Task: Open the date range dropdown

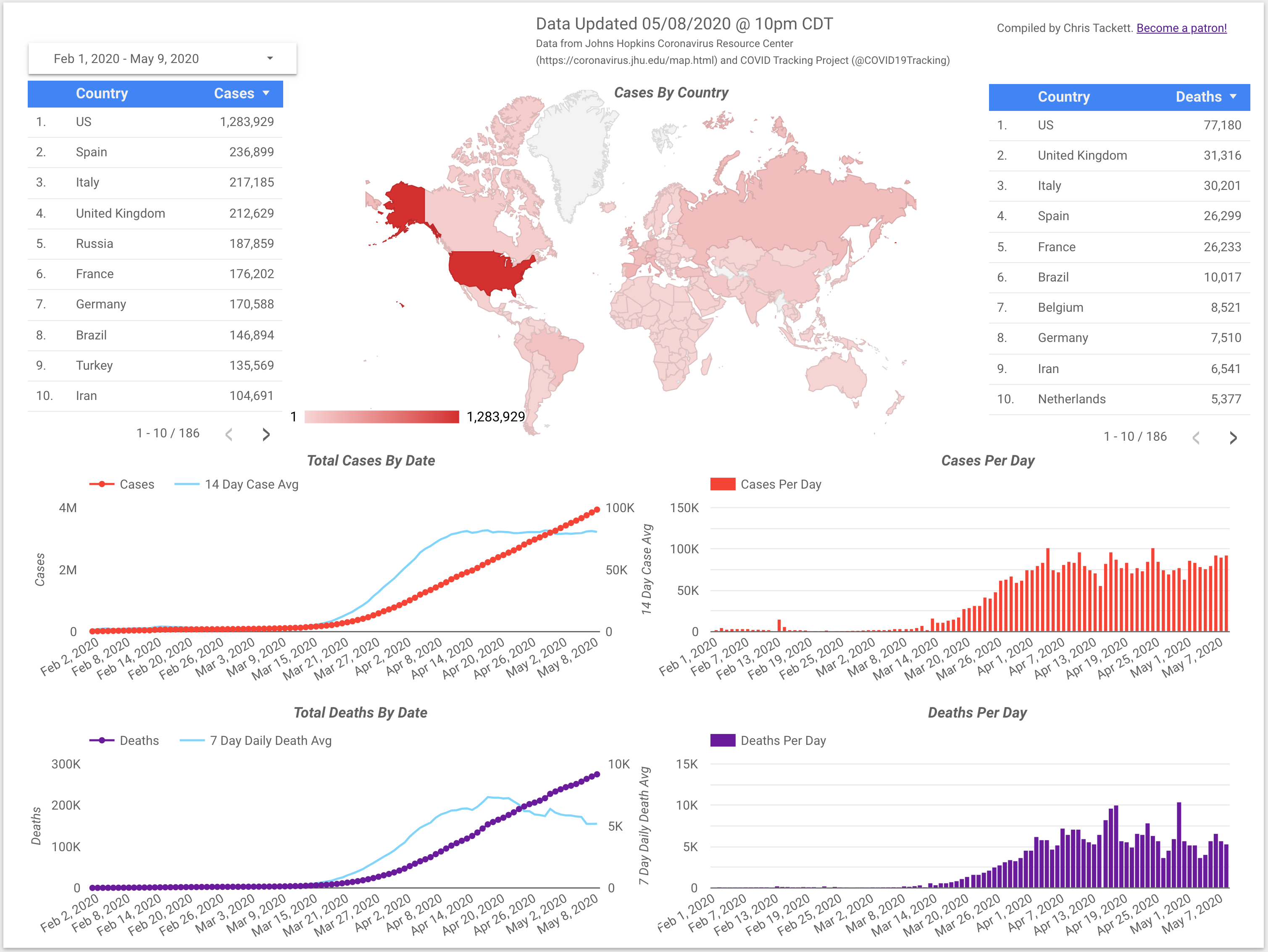Action: (162, 58)
